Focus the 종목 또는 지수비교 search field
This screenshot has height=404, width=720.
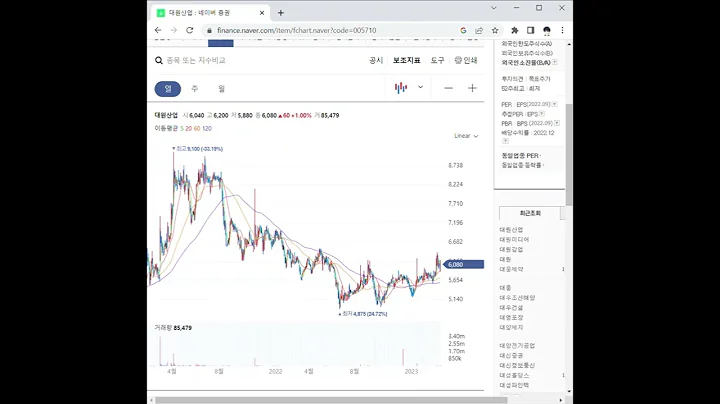coord(196,60)
